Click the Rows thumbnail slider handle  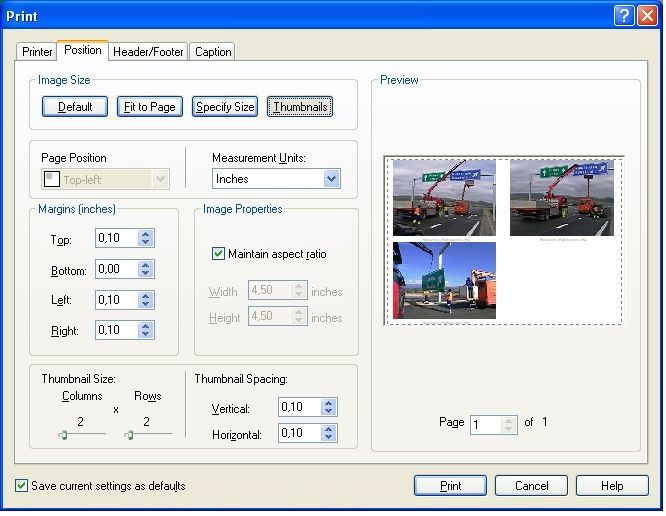(129, 434)
